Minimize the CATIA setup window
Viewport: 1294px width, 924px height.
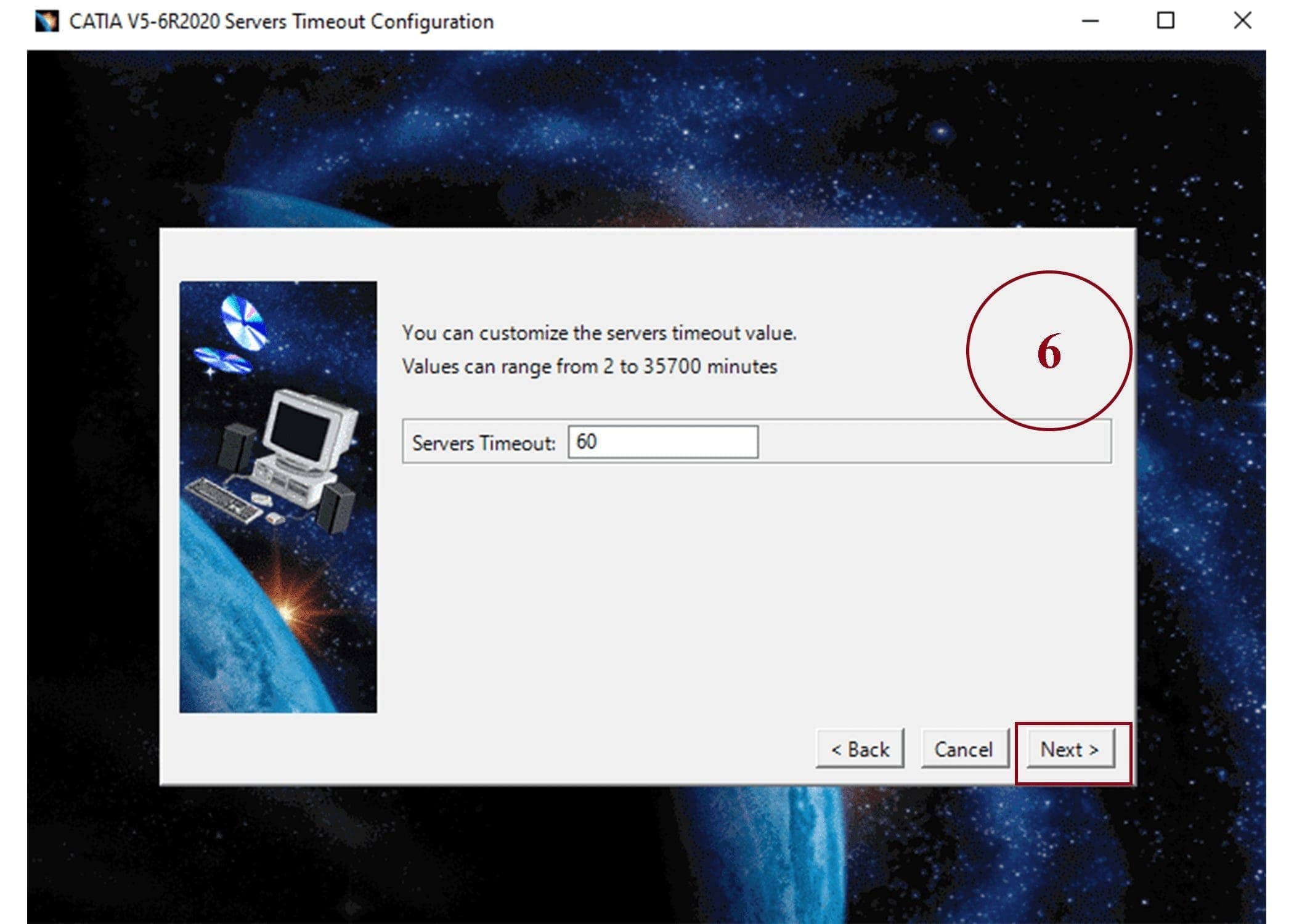(x=1091, y=21)
